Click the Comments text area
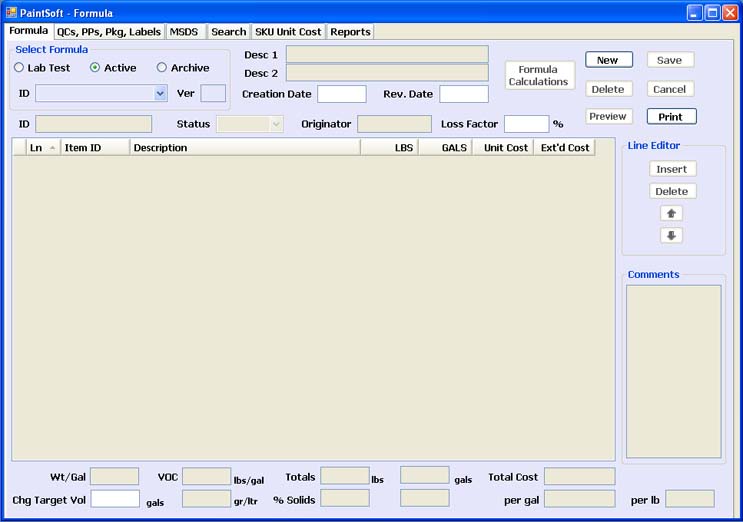Viewport: 743px width, 522px height. click(673, 371)
